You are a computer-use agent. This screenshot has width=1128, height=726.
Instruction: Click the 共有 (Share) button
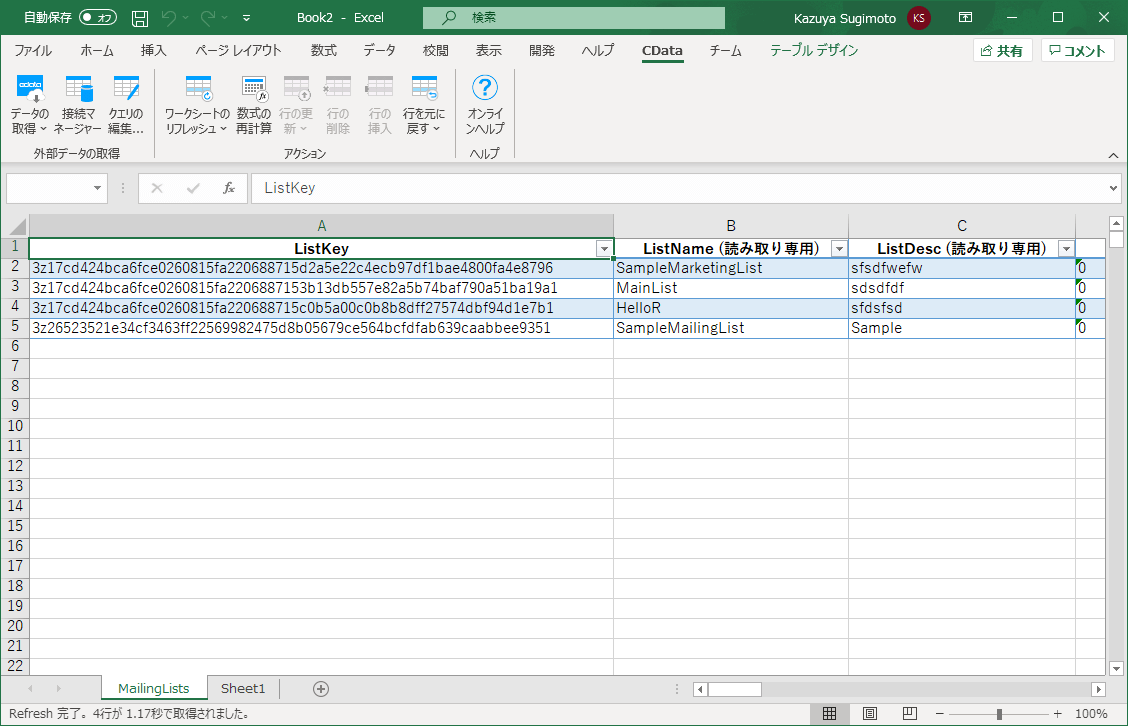tap(1002, 51)
